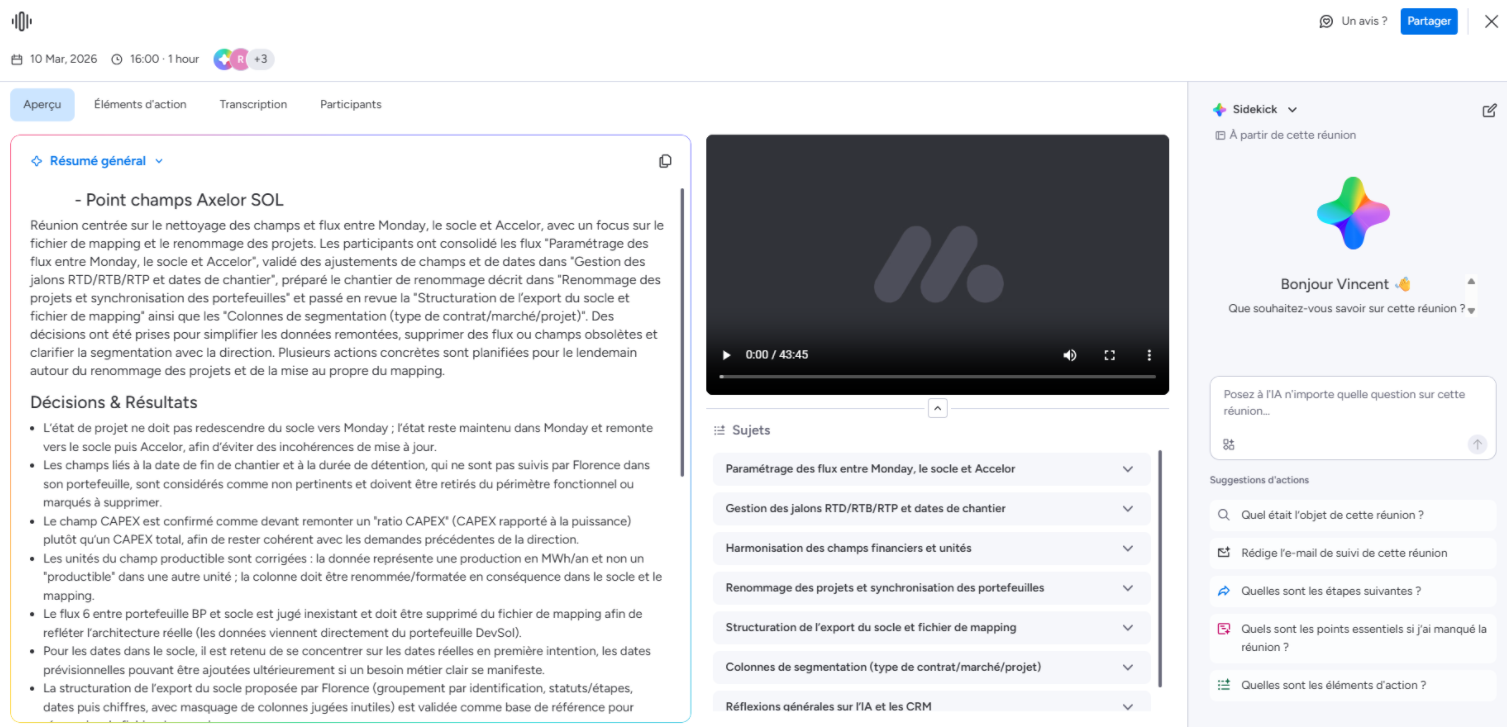
Task: Click the new chat edit icon in Sidekick
Action: [x=1489, y=110]
